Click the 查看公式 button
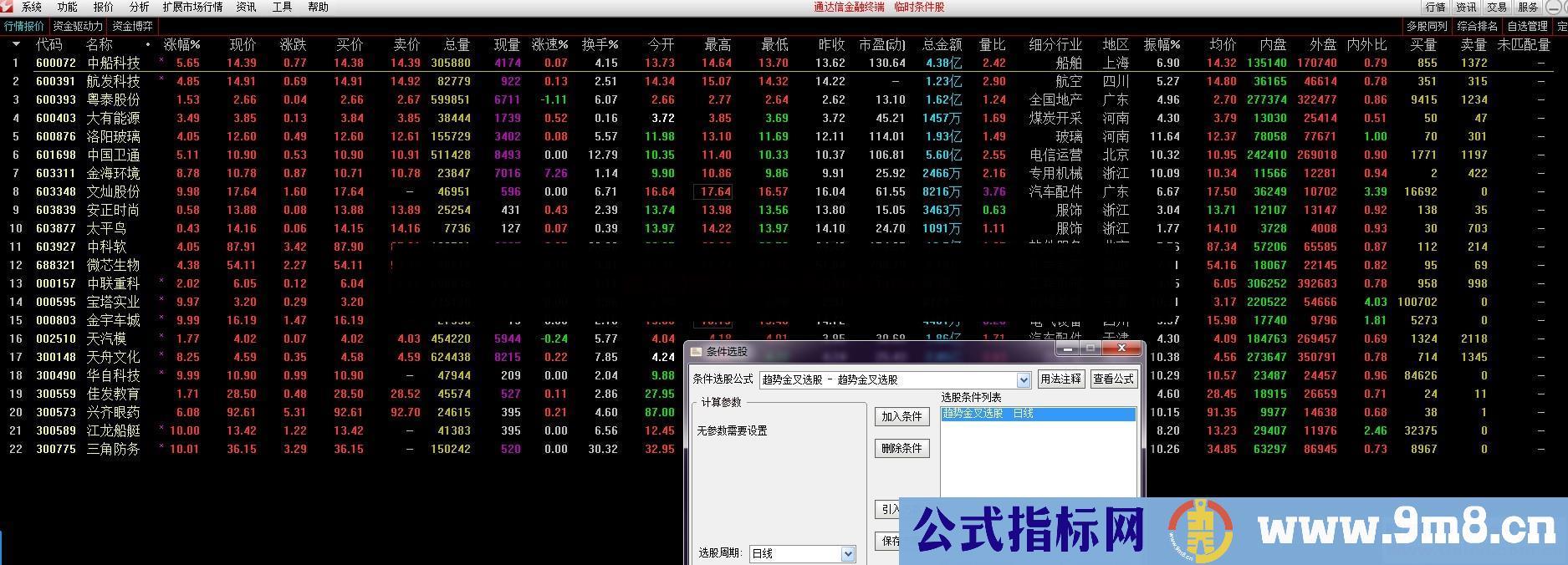The height and width of the screenshot is (565, 1568). (x=1114, y=379)
